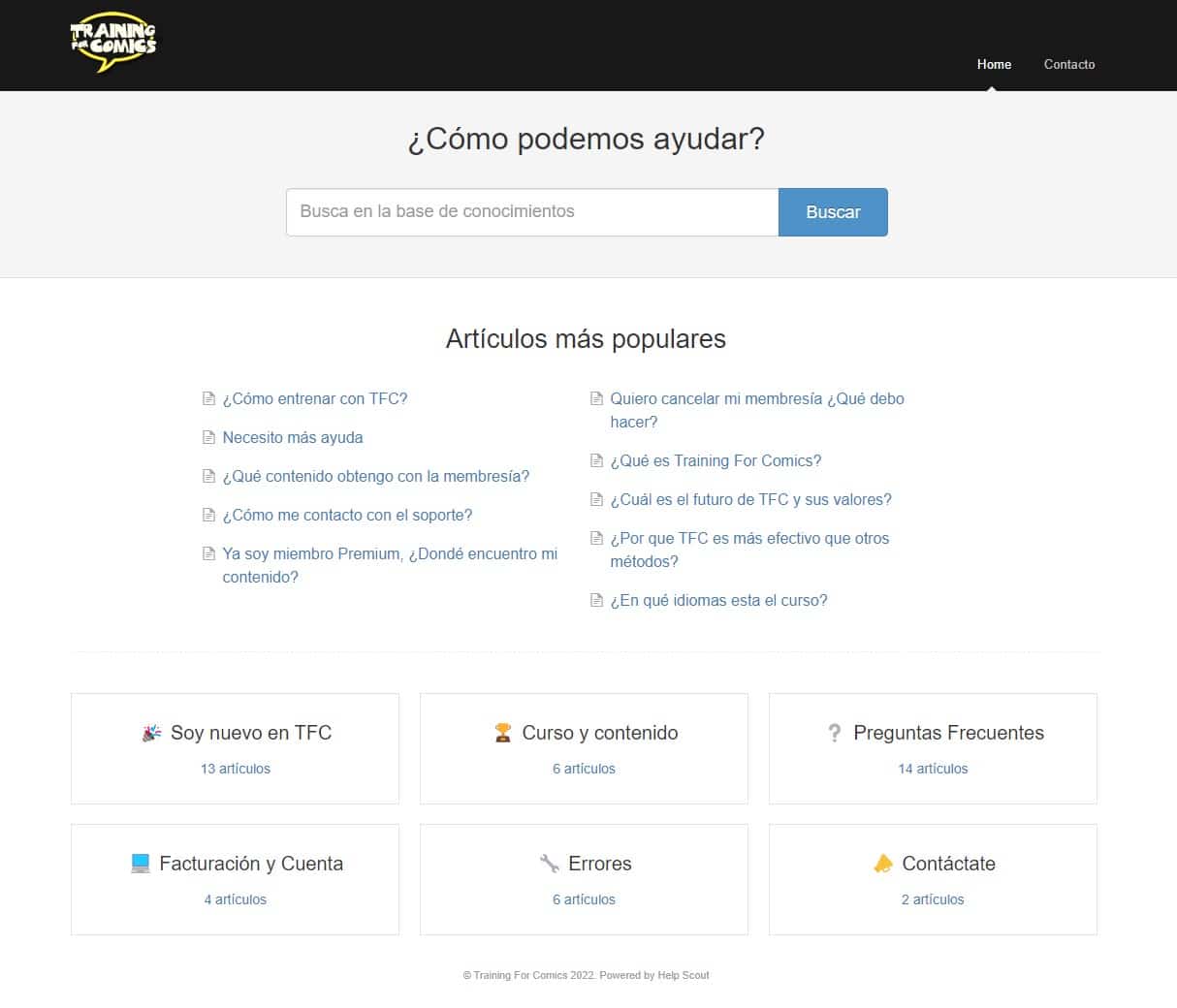Open the Errores category title

[x=600, y=864]
